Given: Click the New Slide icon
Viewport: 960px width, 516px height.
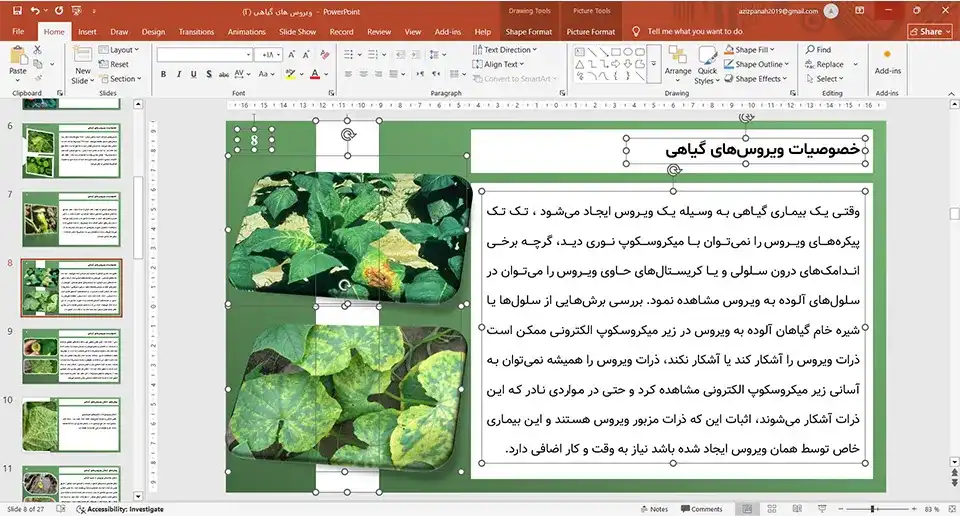Looking at the screenshot, I should pyautogui.click(x=82, y=56).
